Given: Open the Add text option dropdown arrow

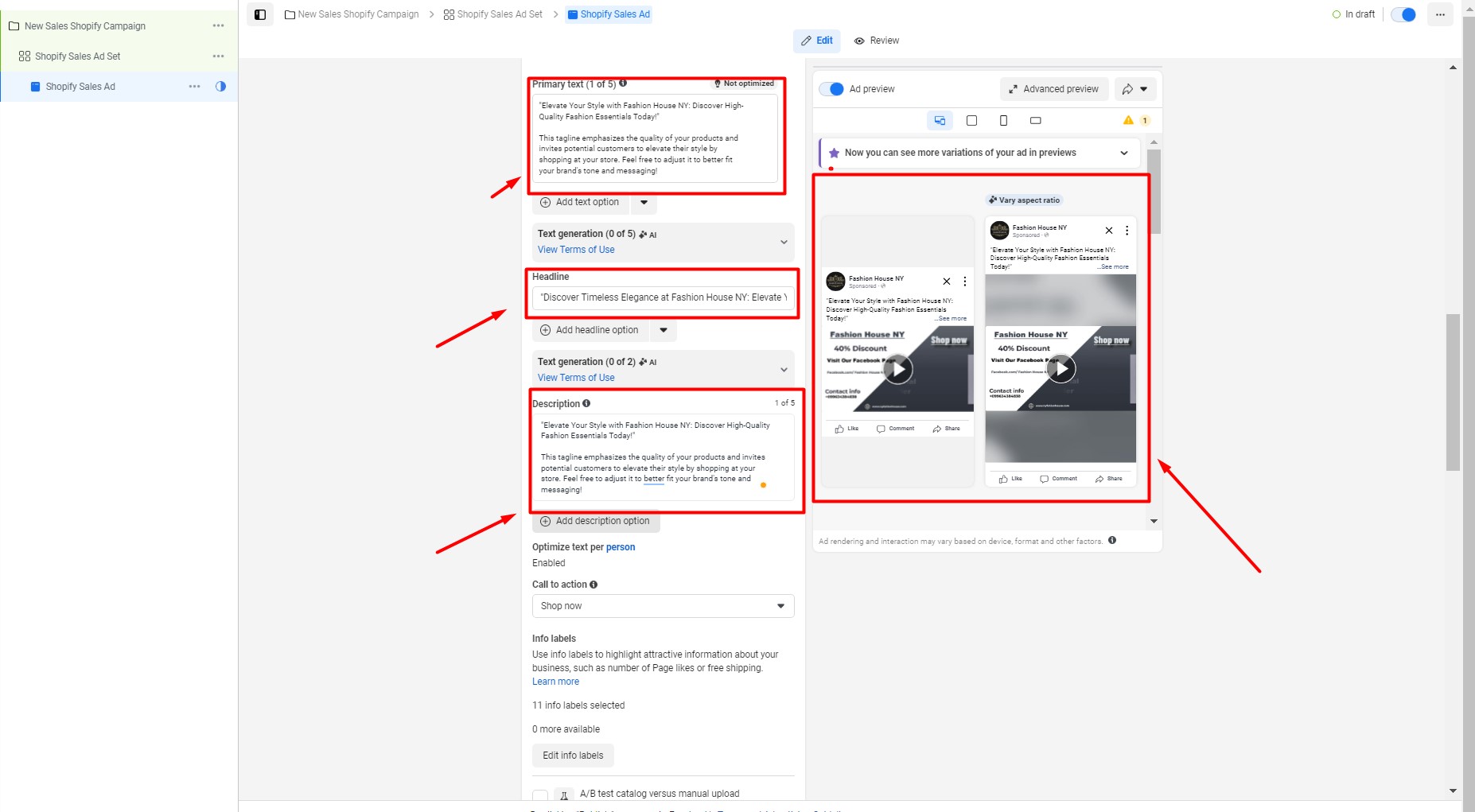Looking at the screenshot, I should [644, 203].
